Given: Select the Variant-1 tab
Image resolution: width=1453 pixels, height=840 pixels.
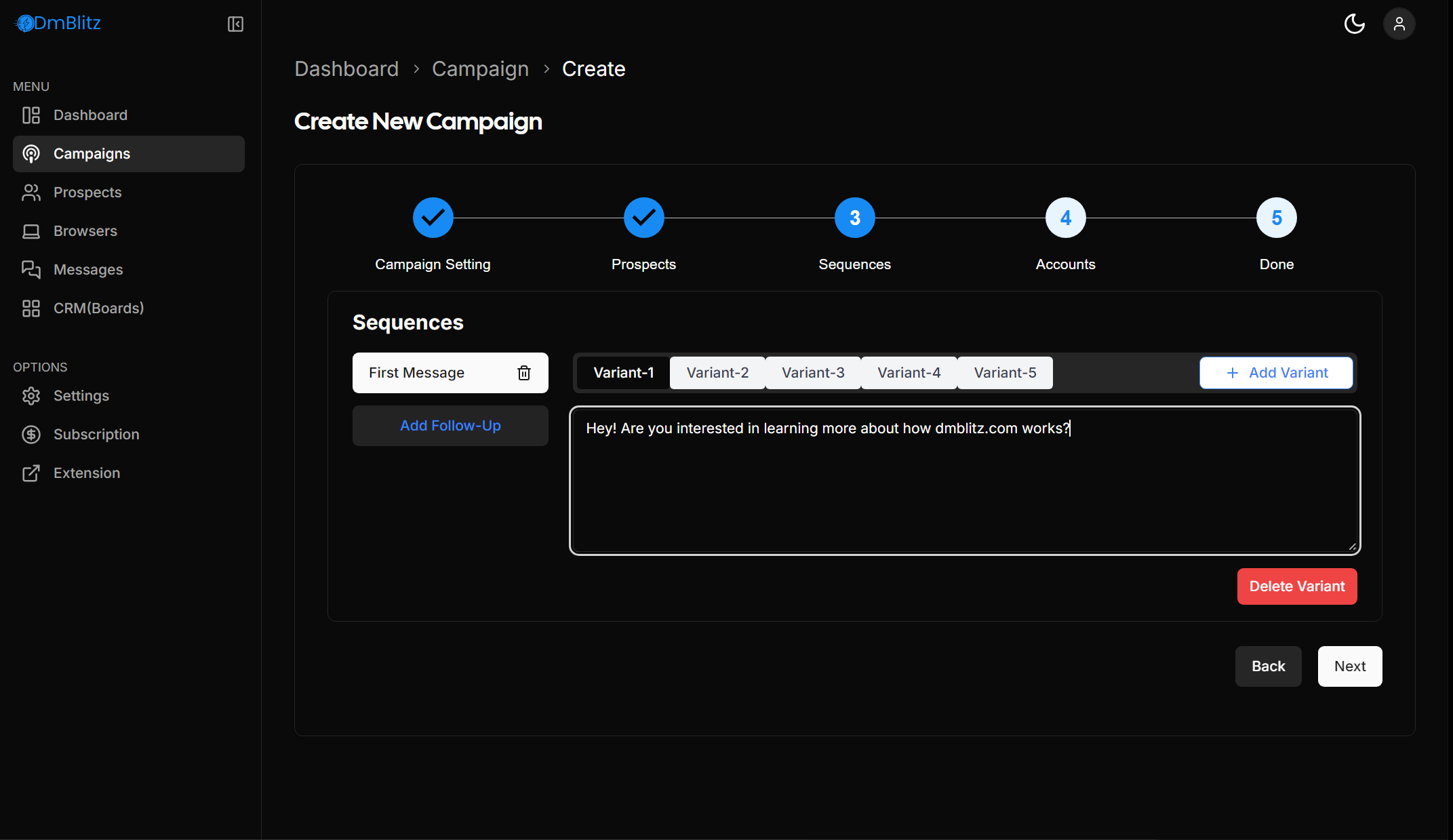Looking at the screenshot, I should (623, 373).
